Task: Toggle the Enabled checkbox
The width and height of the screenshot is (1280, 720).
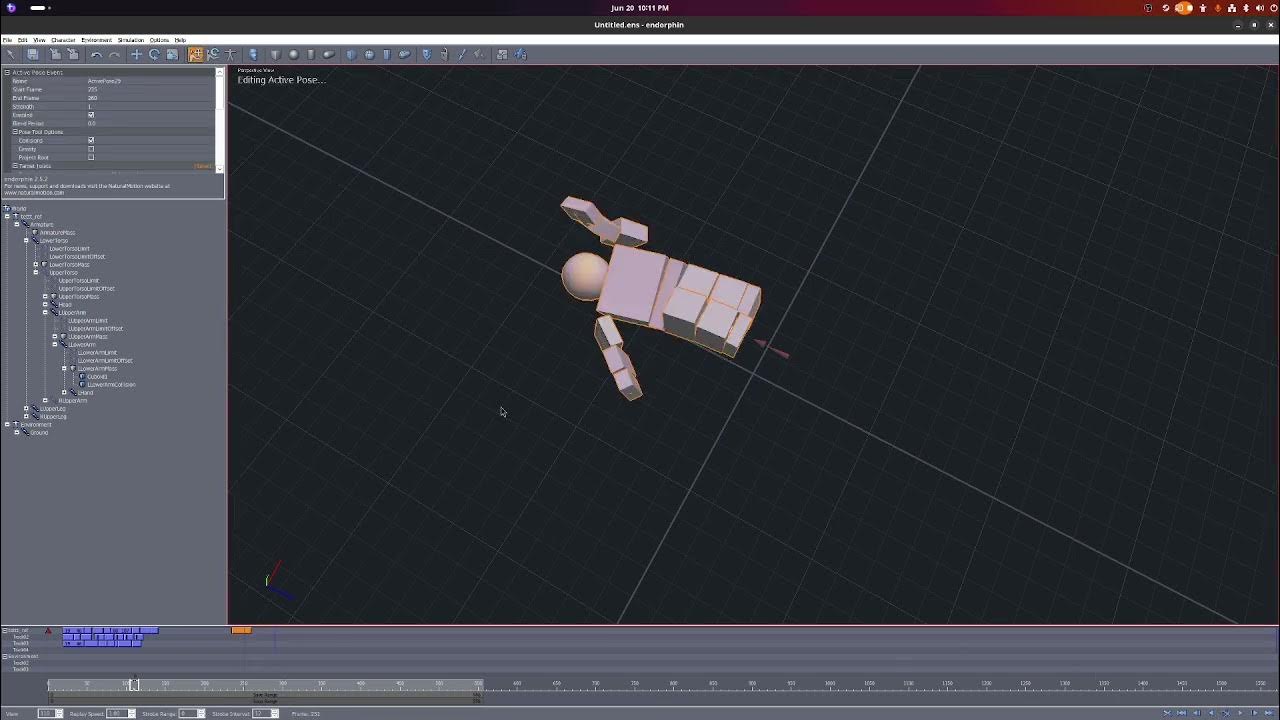Action: pyautogui.click(x=91, y=115)
